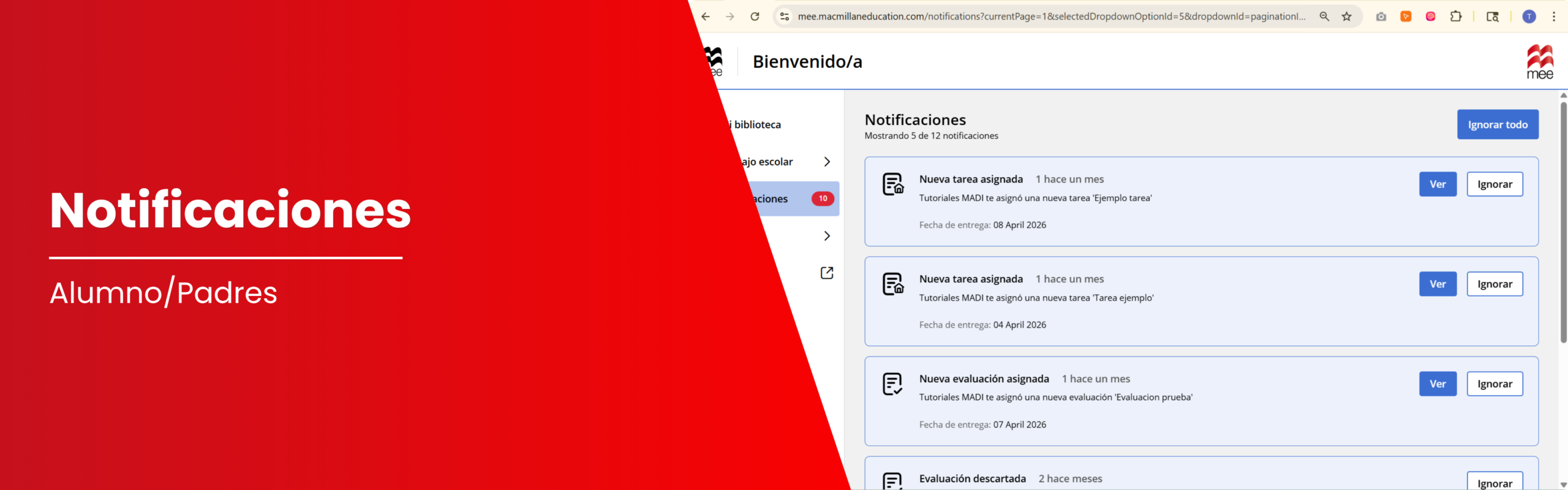Click due date '07 April 2026'

1019,424
